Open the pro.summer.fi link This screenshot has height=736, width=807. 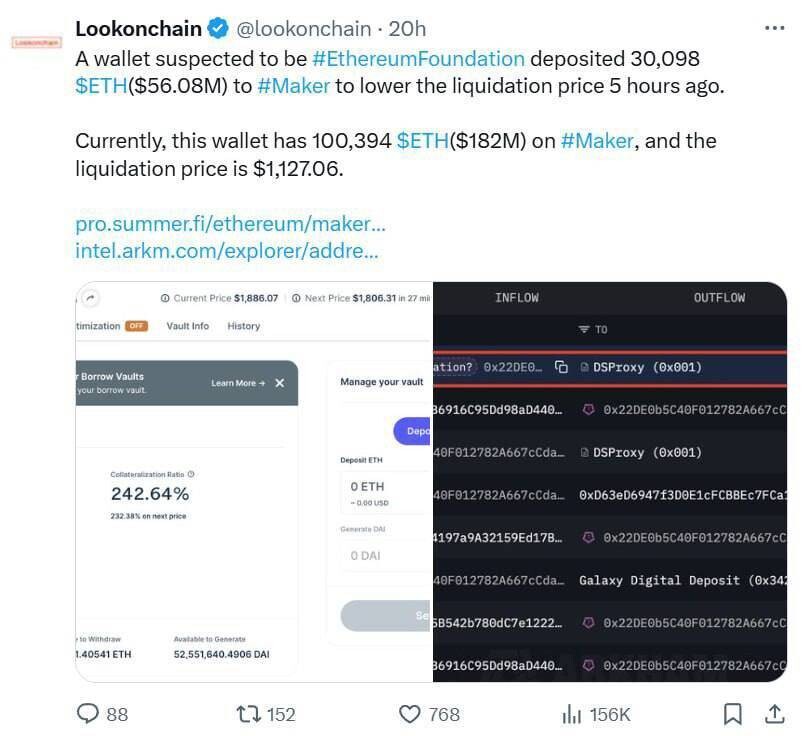point(230,223)
